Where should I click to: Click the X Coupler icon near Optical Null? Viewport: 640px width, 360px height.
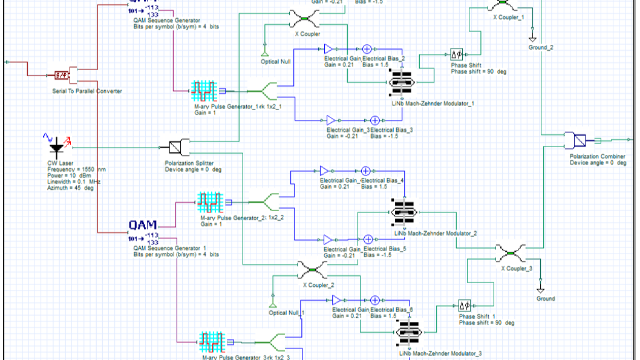(304, 19)
